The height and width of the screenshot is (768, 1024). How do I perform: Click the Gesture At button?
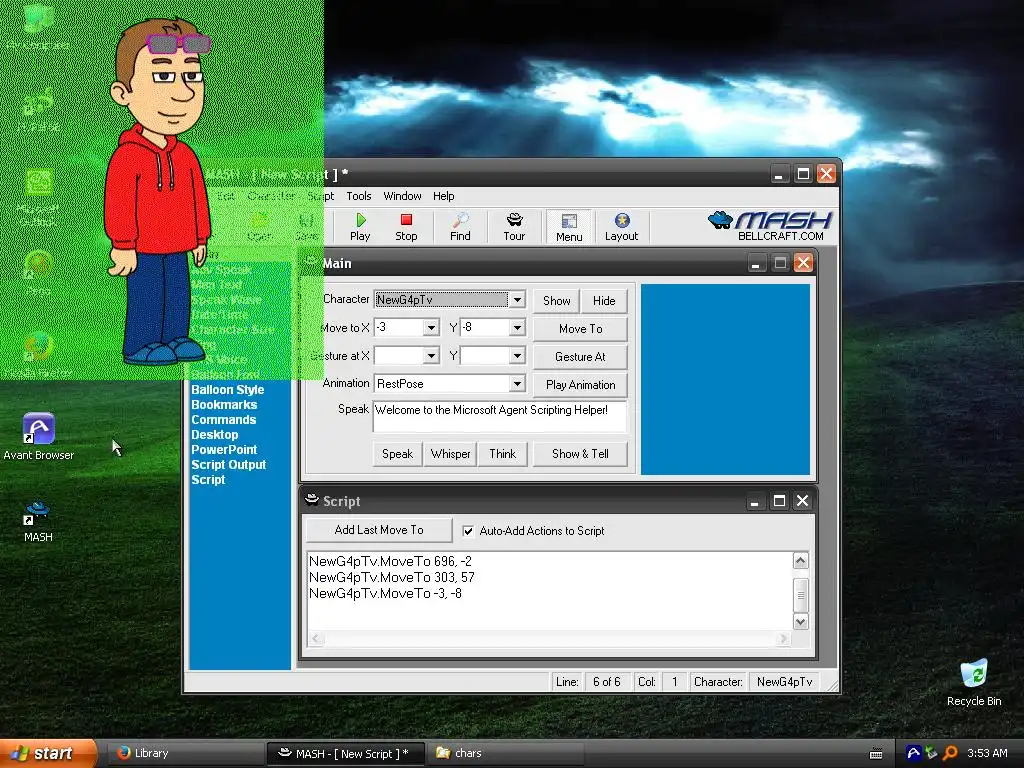tap(581, 357)
